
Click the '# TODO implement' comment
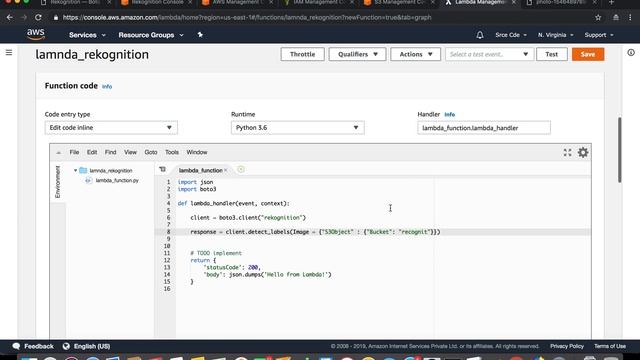pos(216,253)
